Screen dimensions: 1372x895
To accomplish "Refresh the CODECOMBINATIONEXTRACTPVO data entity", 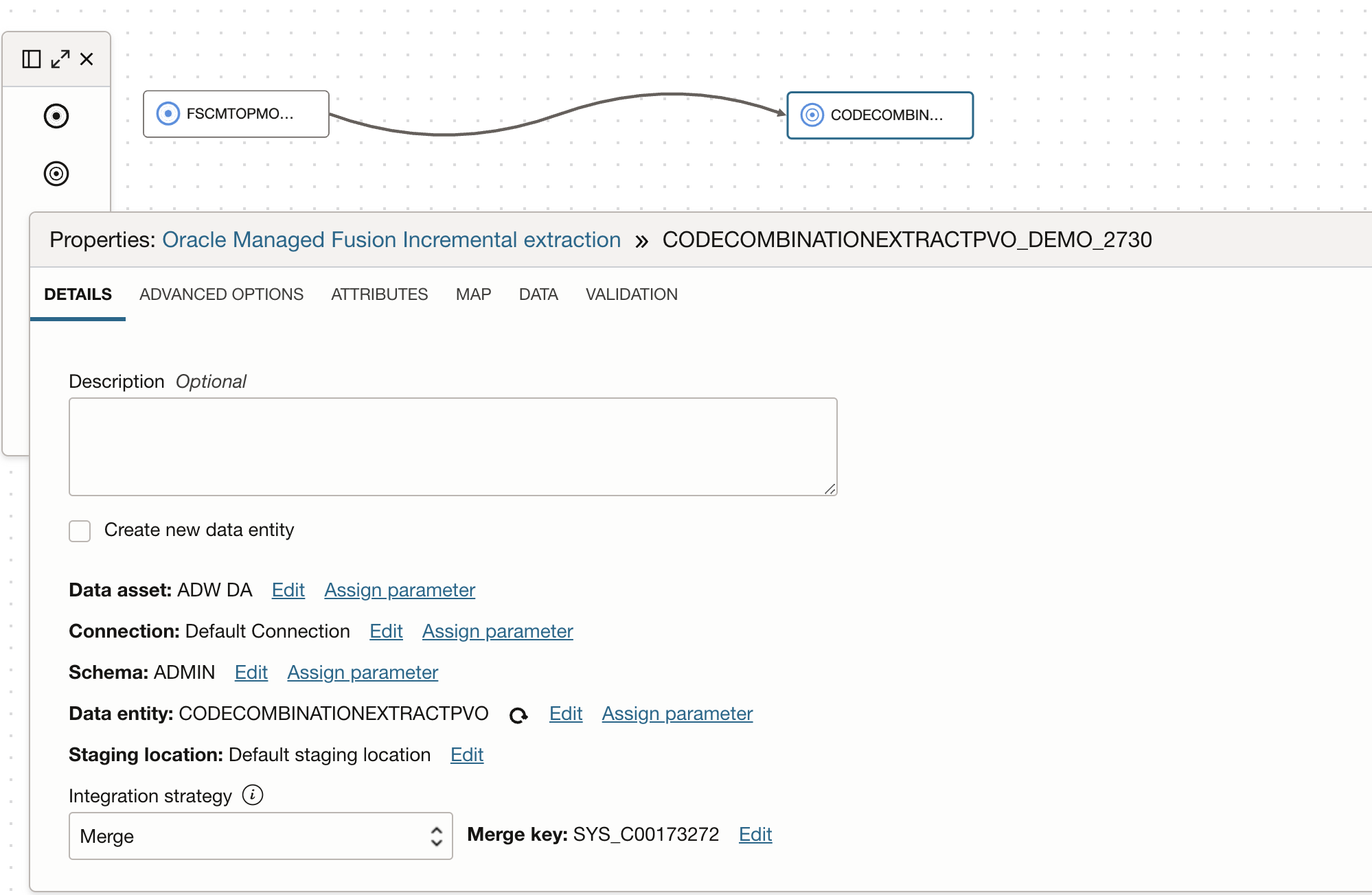I will pos(519,715).
